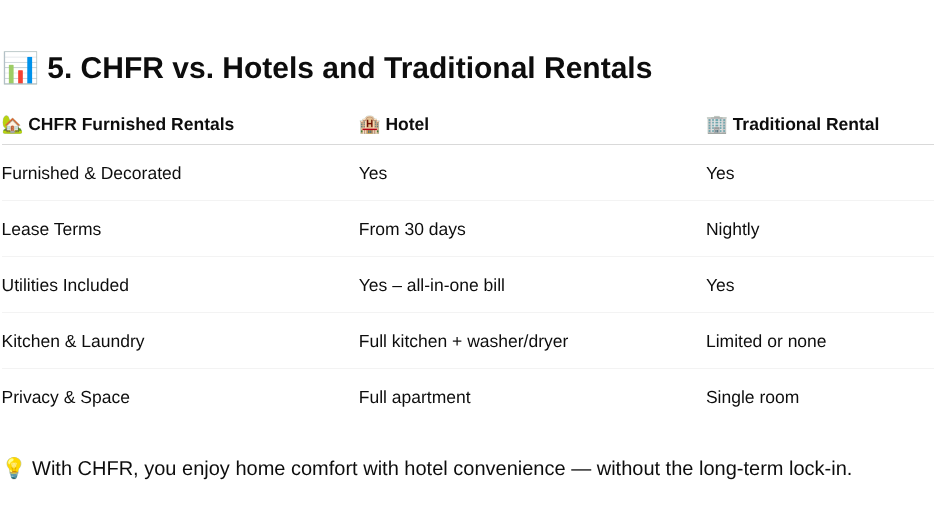Click the 'Full kitchen + washer/dryer' cell

(463, 341)
